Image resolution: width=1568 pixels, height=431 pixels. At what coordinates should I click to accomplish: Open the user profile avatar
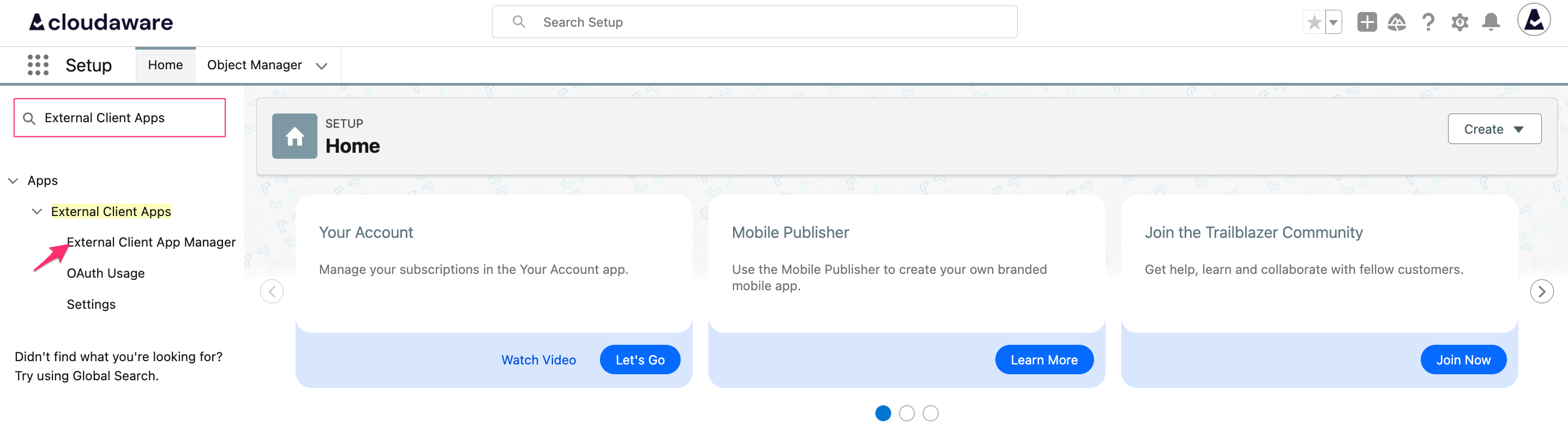[x=1533, y=20]
